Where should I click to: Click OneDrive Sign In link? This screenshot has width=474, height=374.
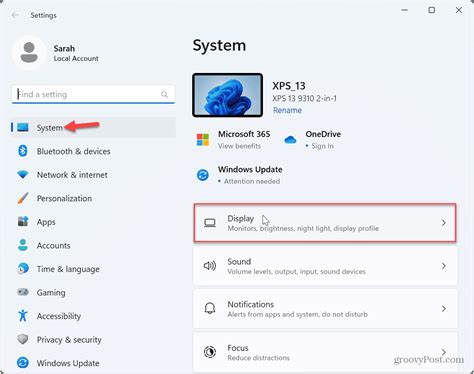(322, 146)
